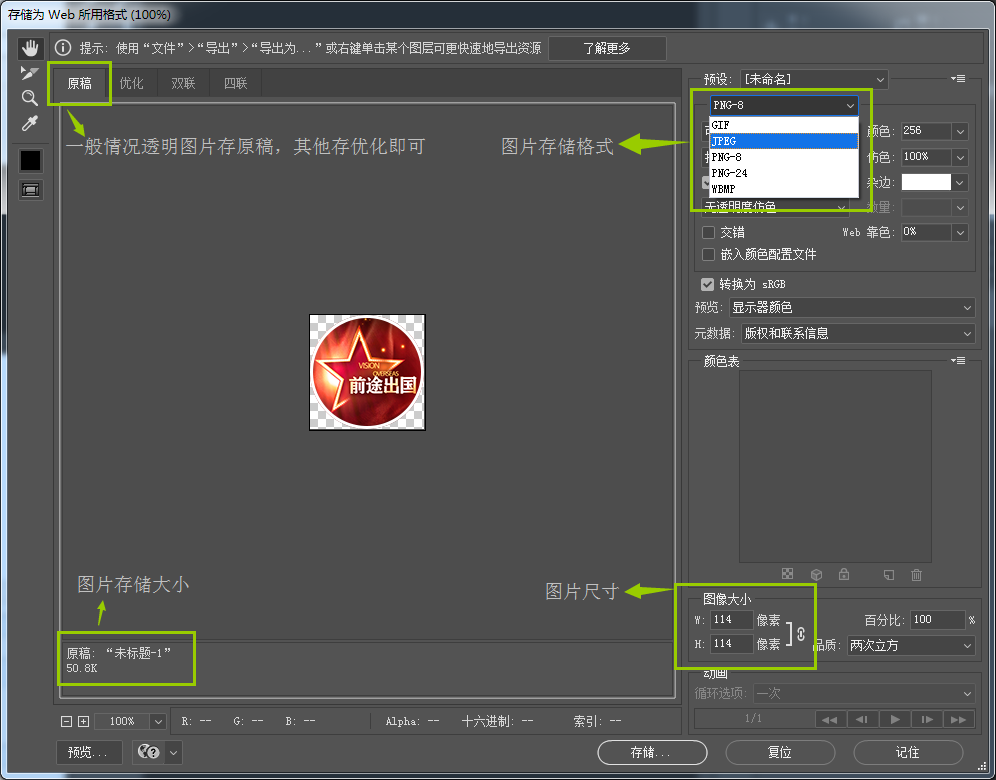The width and height of the screenshot is (996, 780).
Task: Choose GIF from the format list
Action: point(784,125)
